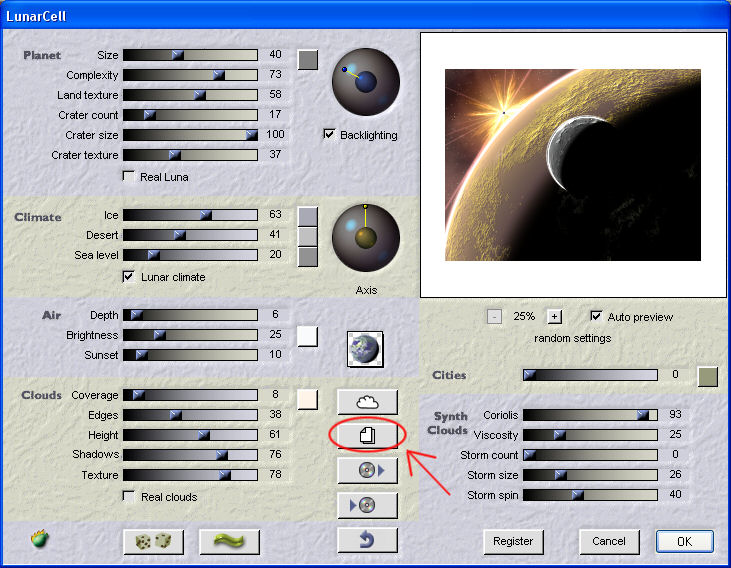This screenshot has width=731, height=568.
Task: Check the Real clouds option
Action: [x=128, y=497]
